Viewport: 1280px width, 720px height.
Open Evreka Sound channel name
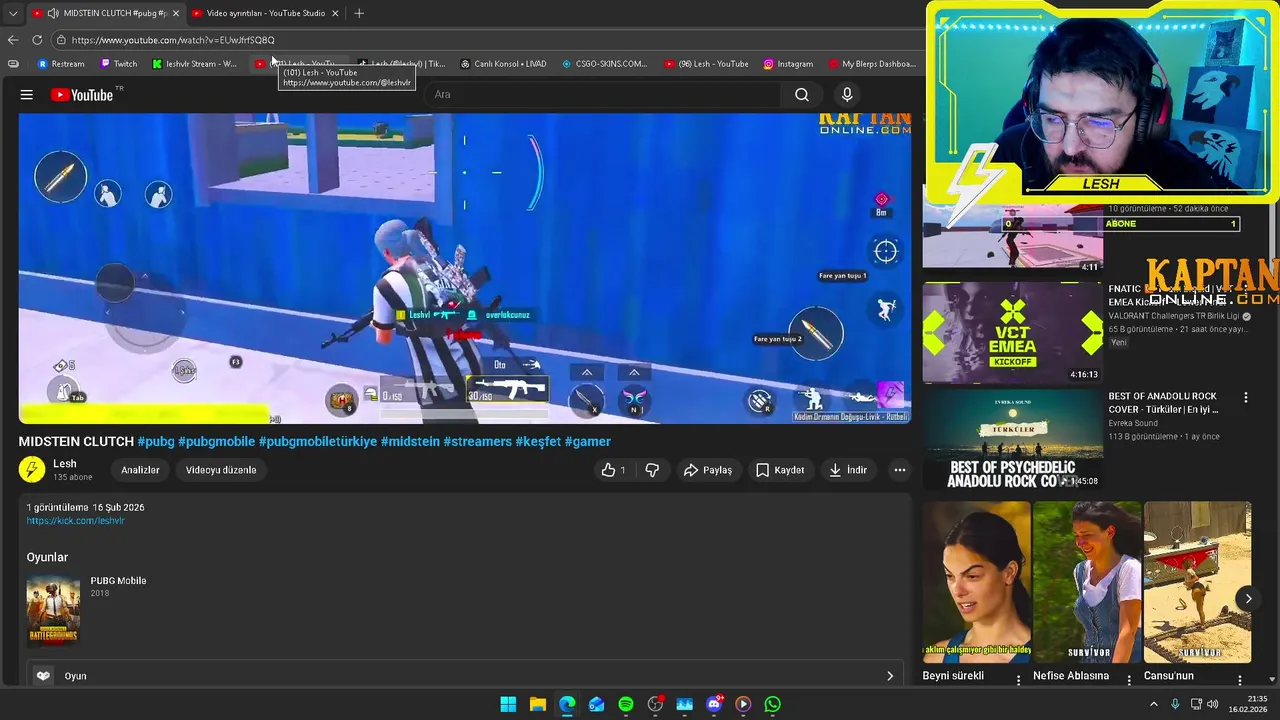point(1133,423)
